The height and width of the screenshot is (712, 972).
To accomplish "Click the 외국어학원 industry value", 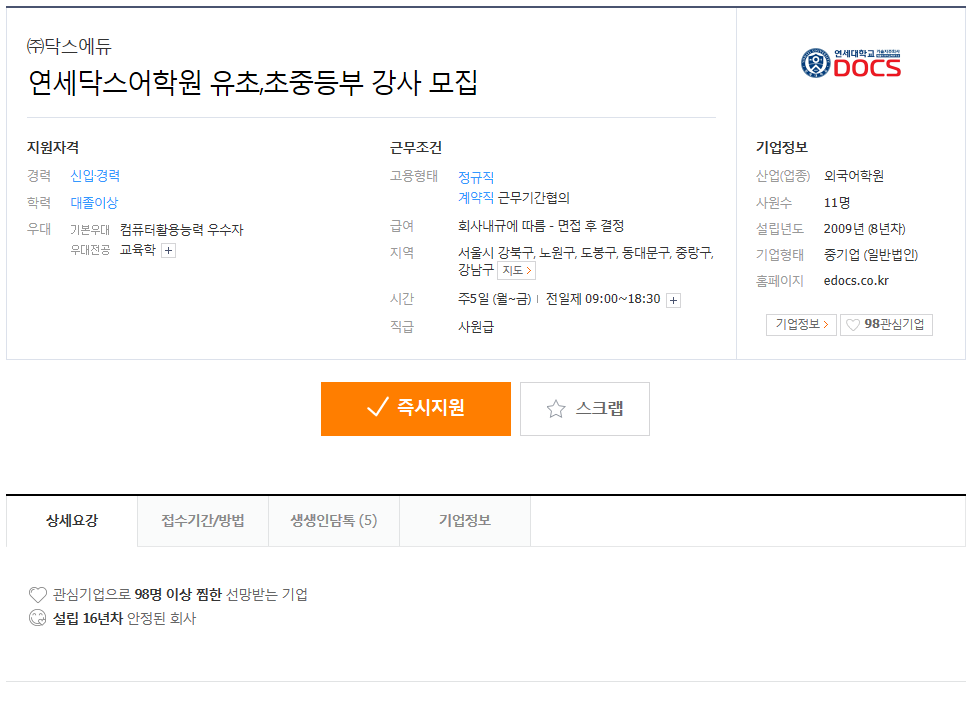I will (854, 176).
